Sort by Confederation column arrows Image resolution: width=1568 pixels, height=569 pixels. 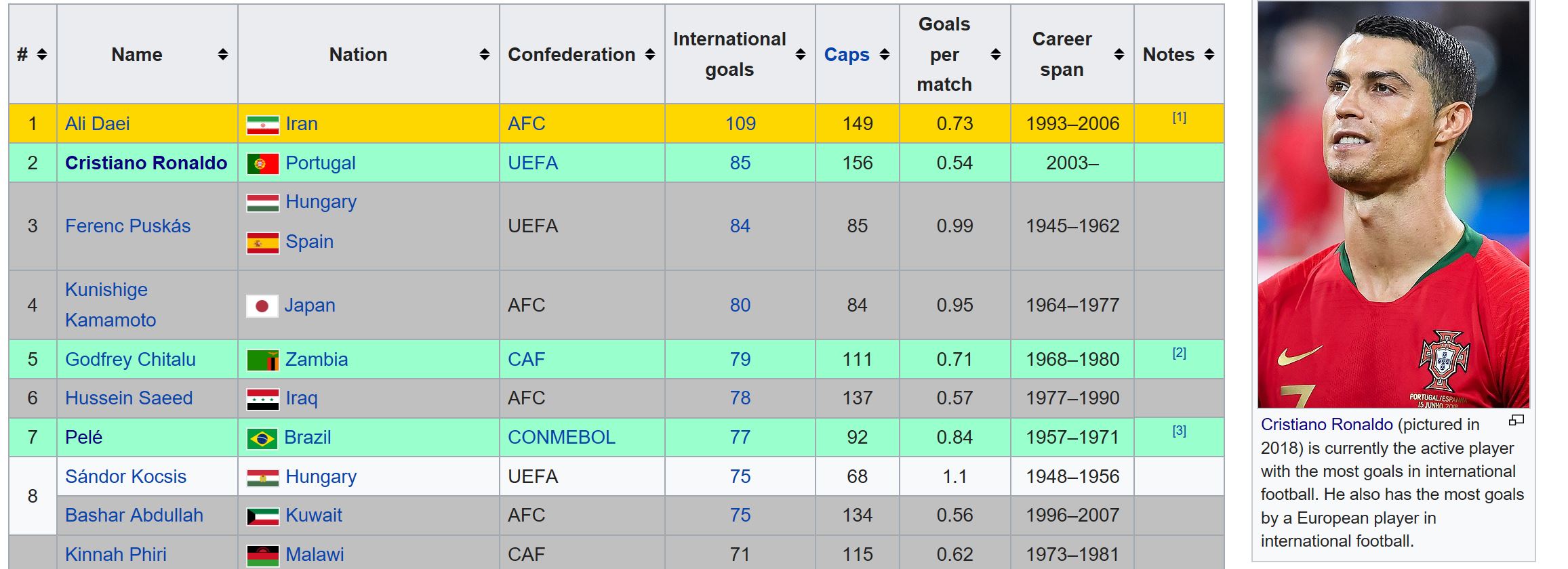tap(650, 55)
